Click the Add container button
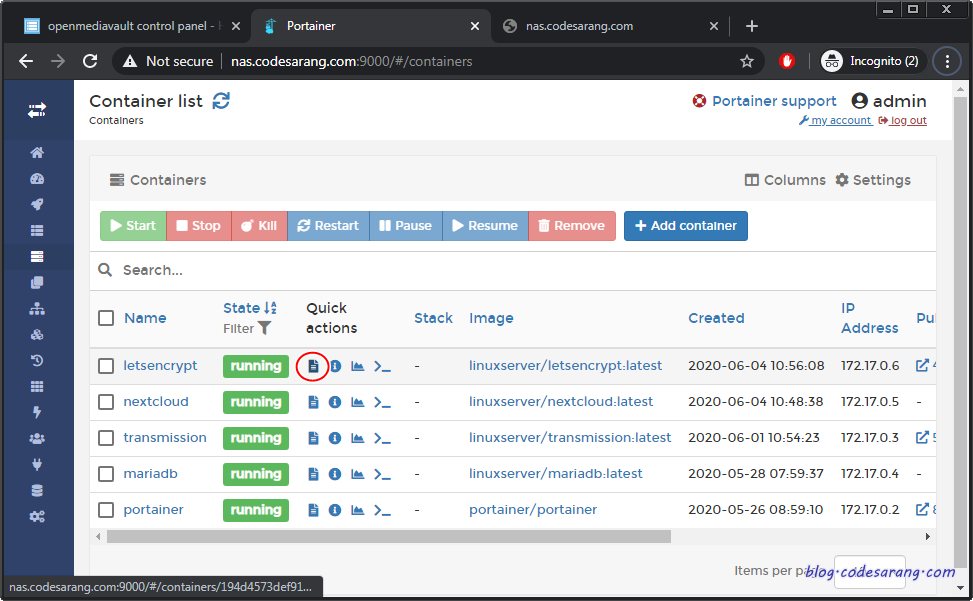This screenshot has height=601, width=973. [686, 226]
